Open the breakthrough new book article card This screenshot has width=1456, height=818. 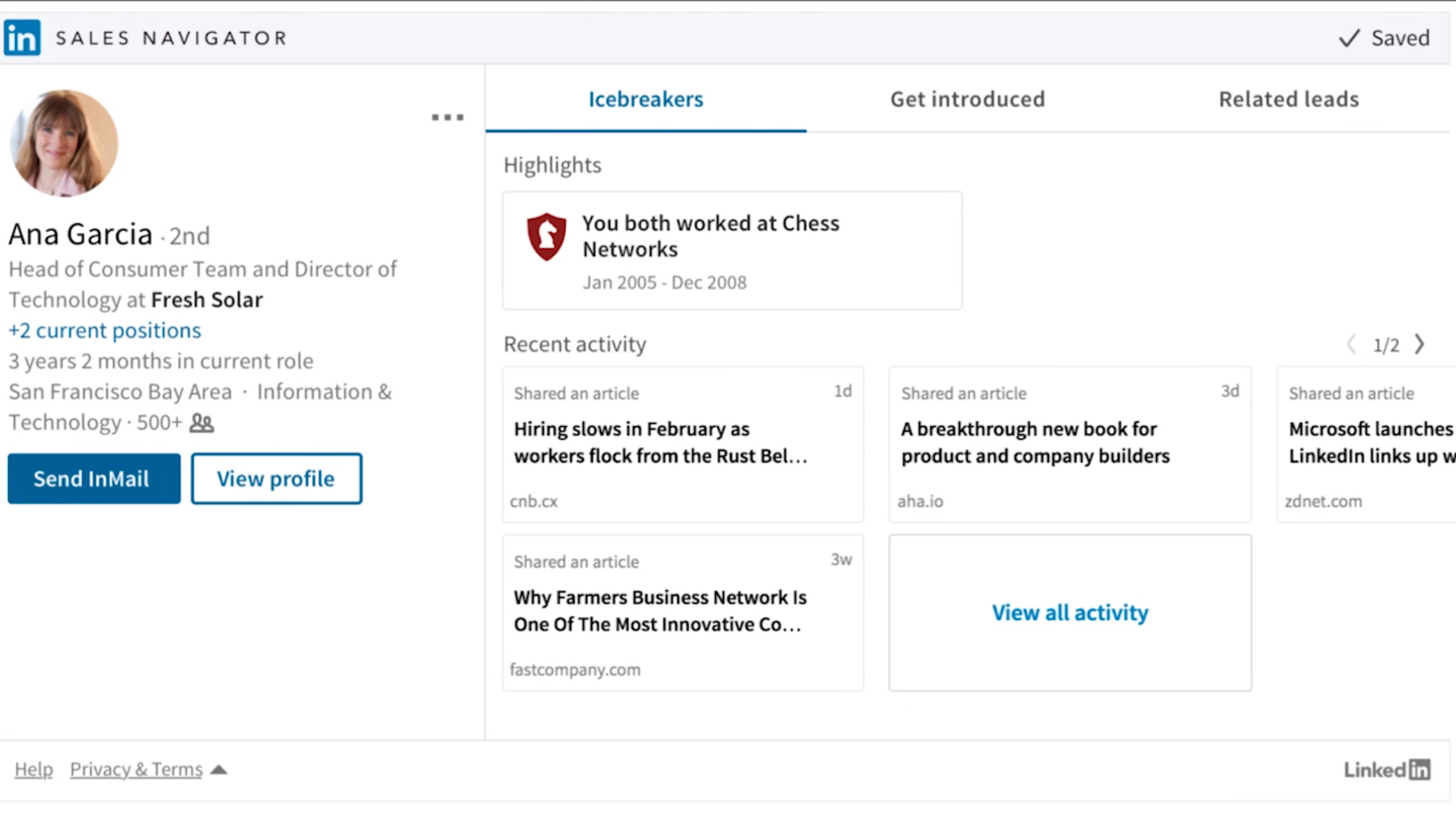point(1069,444)
